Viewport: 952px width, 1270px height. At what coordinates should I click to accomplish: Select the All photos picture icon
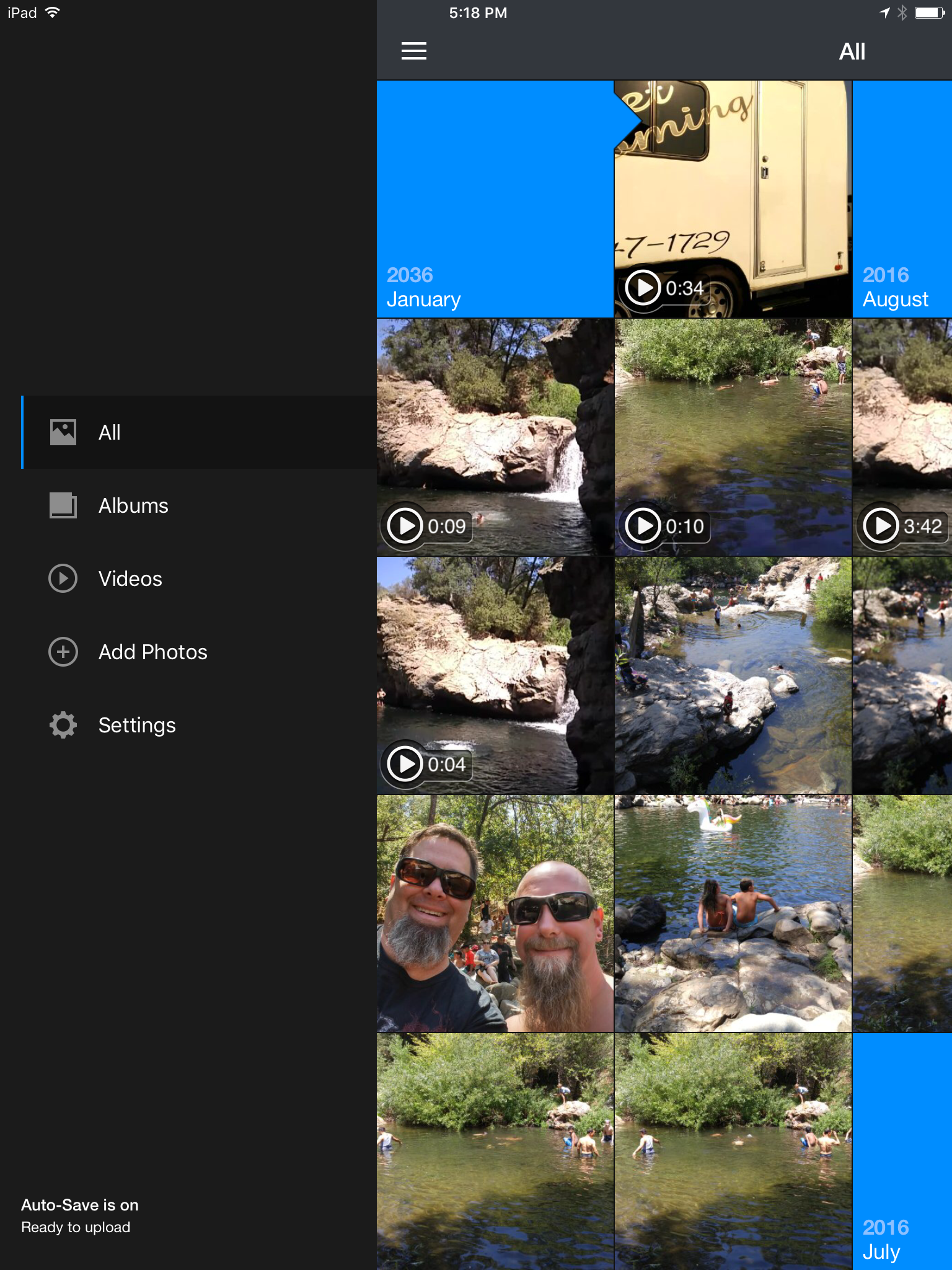pyautogui.click(x=63, y=432)
